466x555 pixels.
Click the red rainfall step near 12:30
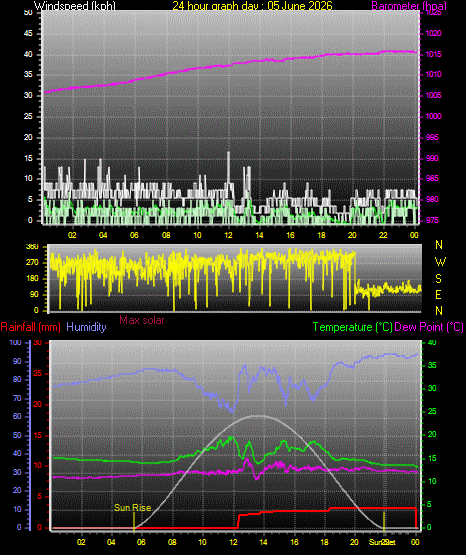[x=239, y=521]
